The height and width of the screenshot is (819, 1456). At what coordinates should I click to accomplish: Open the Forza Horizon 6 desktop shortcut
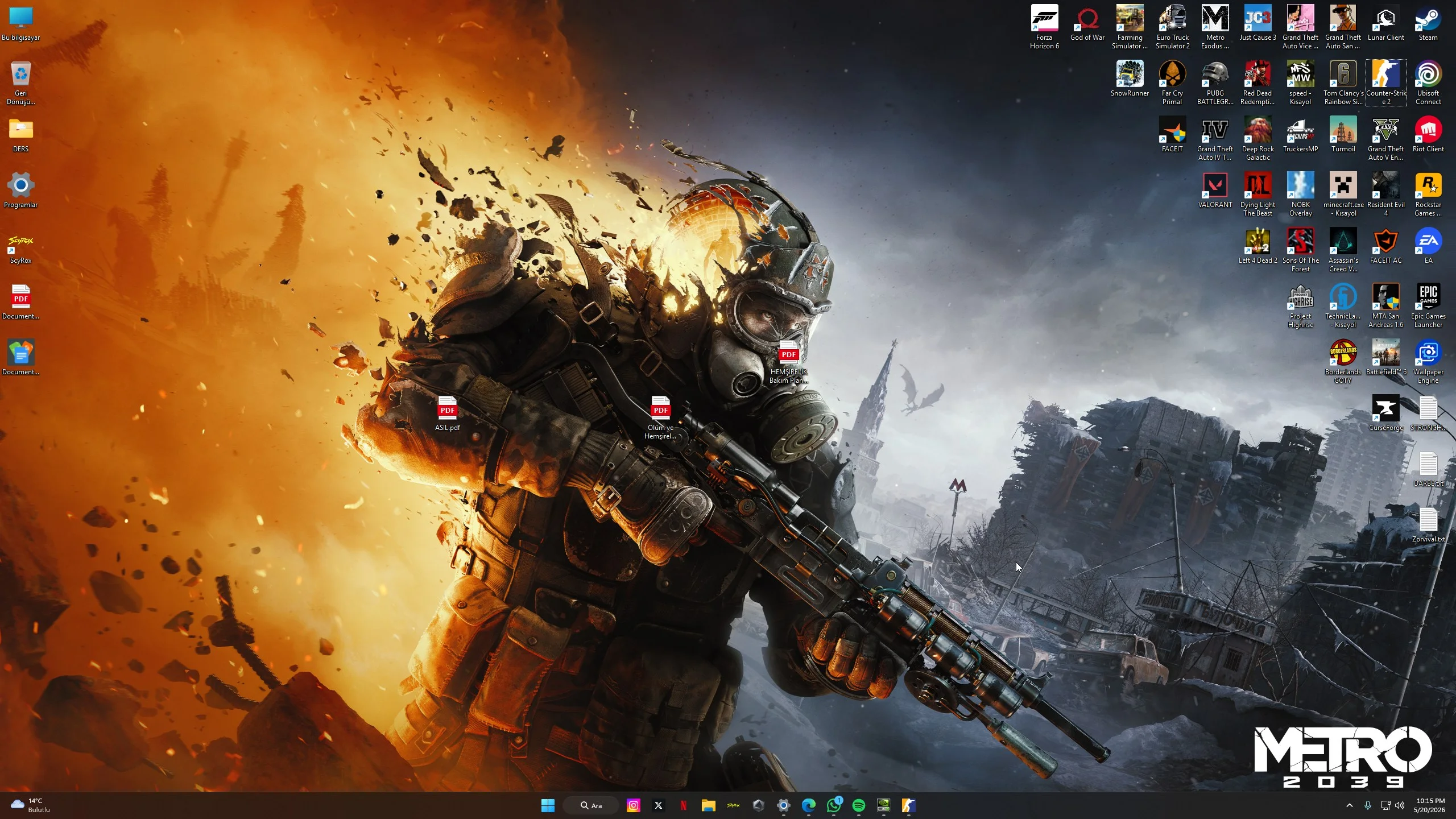coord(1044,27)
